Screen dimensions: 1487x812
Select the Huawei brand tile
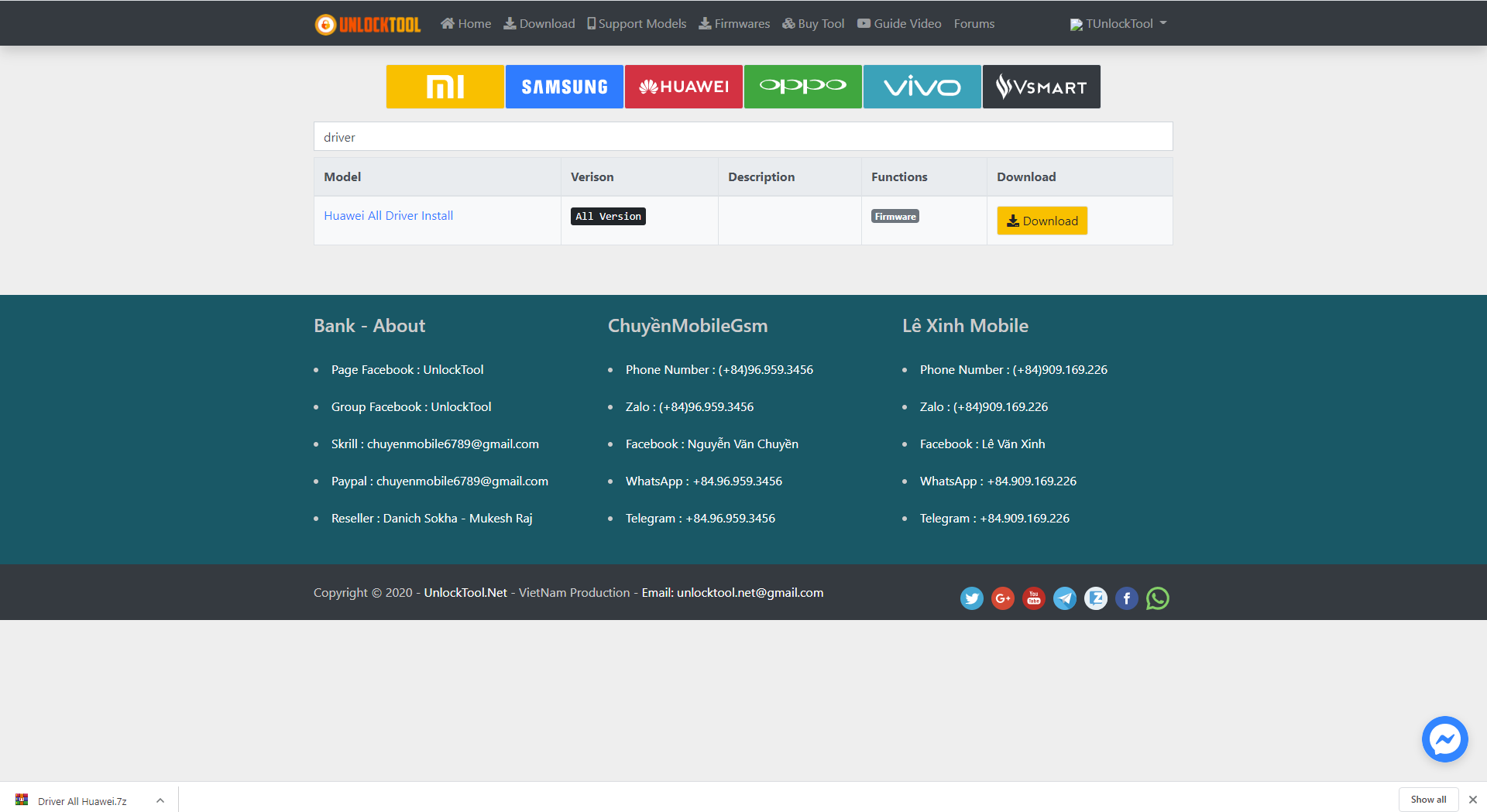684,87
